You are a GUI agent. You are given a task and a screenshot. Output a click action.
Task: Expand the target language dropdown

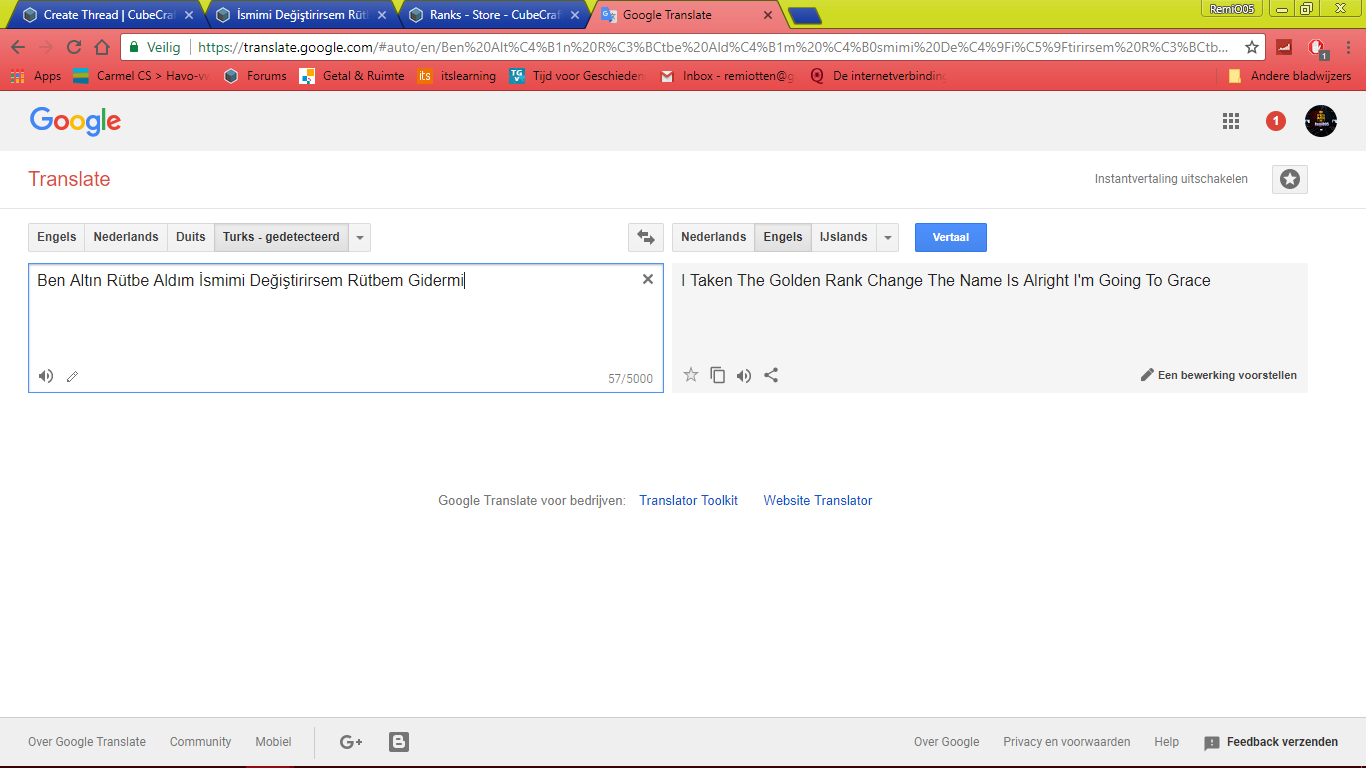pos(887,237)
